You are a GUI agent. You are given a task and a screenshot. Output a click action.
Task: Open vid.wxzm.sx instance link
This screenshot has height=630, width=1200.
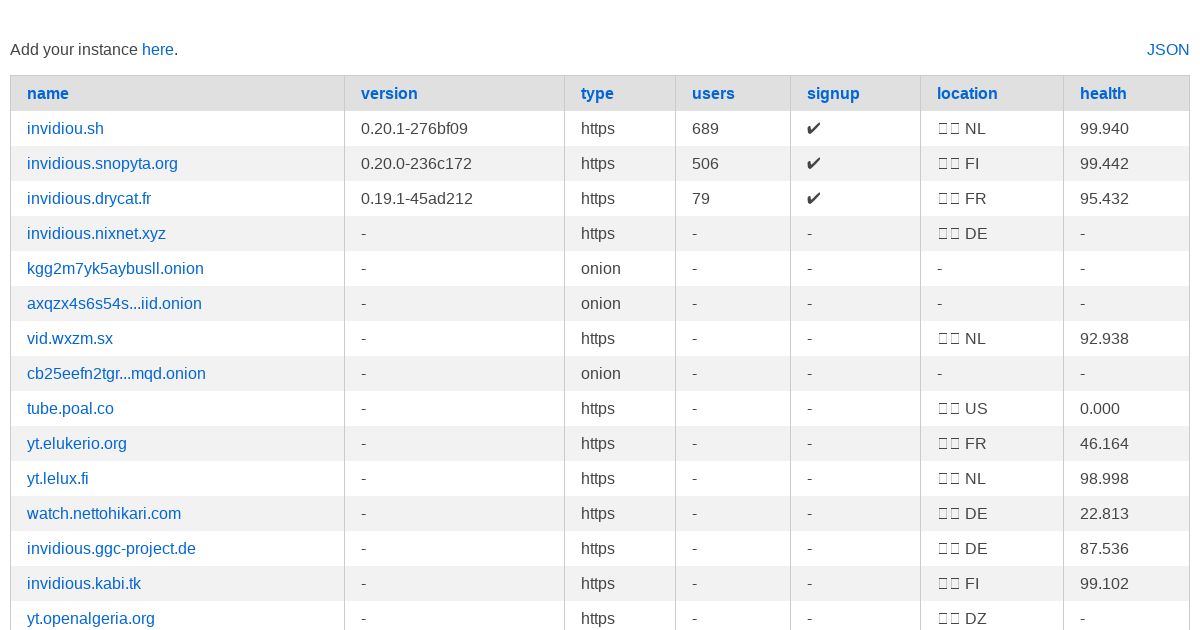tap(70, 338)
